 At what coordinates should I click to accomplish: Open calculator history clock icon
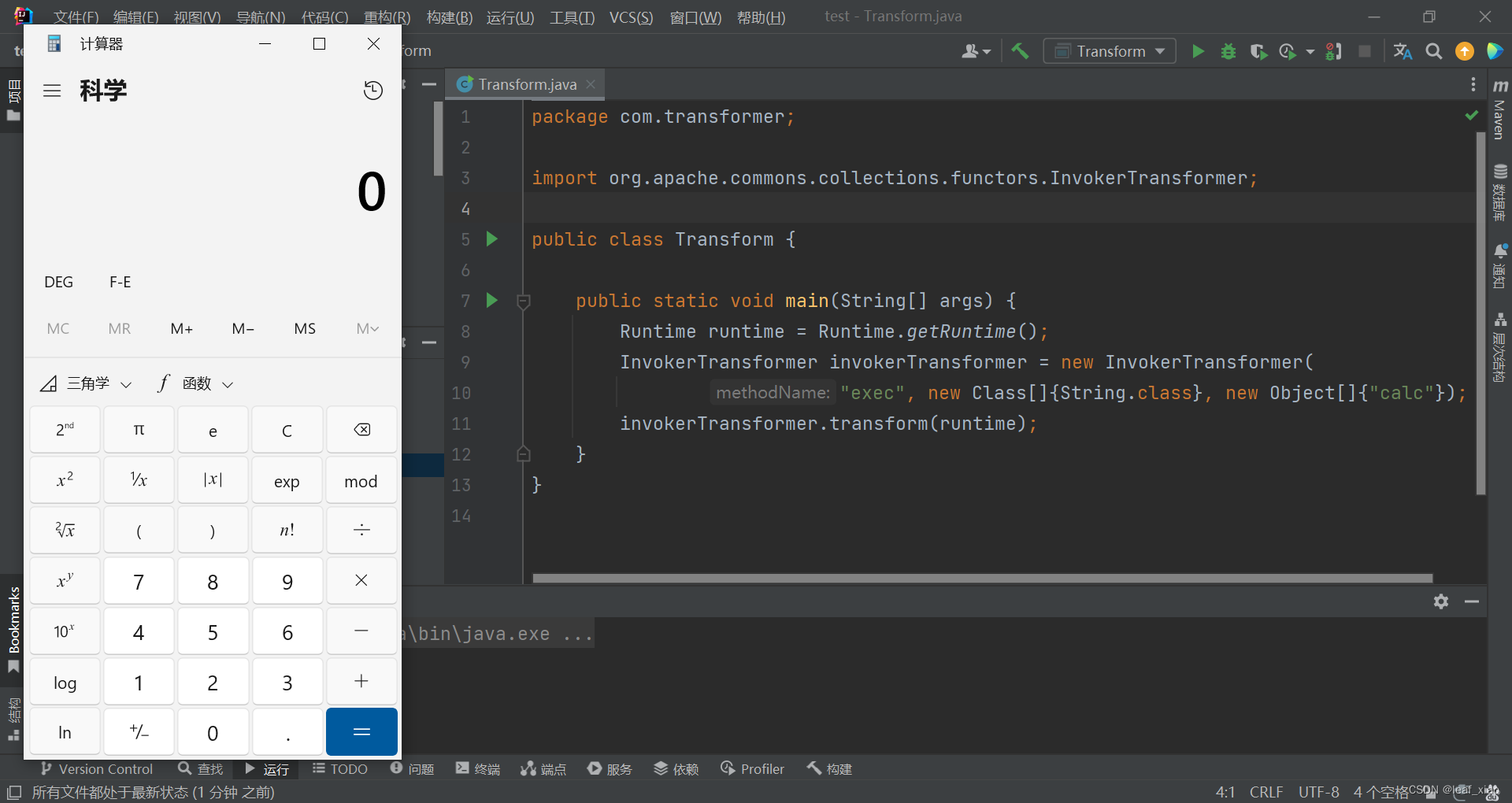(373, 91)
